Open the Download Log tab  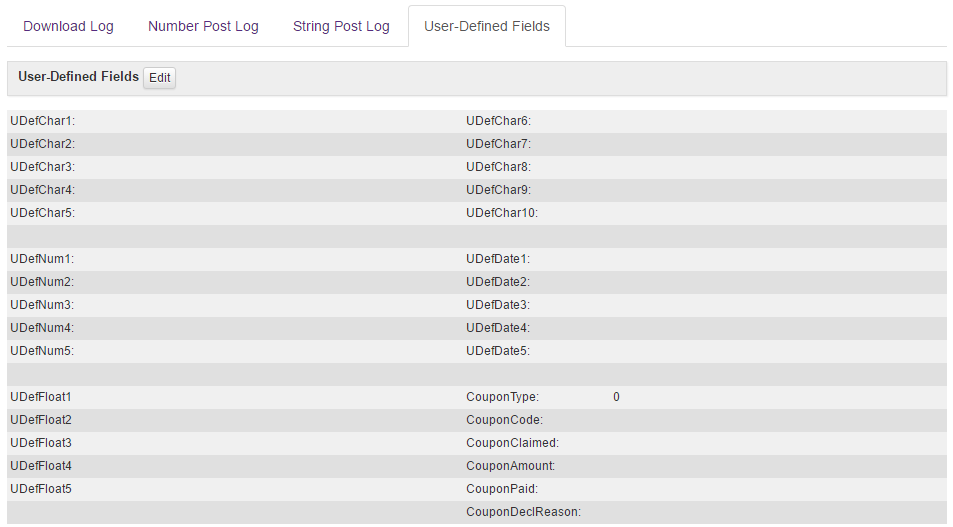click(x=68, y=26)
